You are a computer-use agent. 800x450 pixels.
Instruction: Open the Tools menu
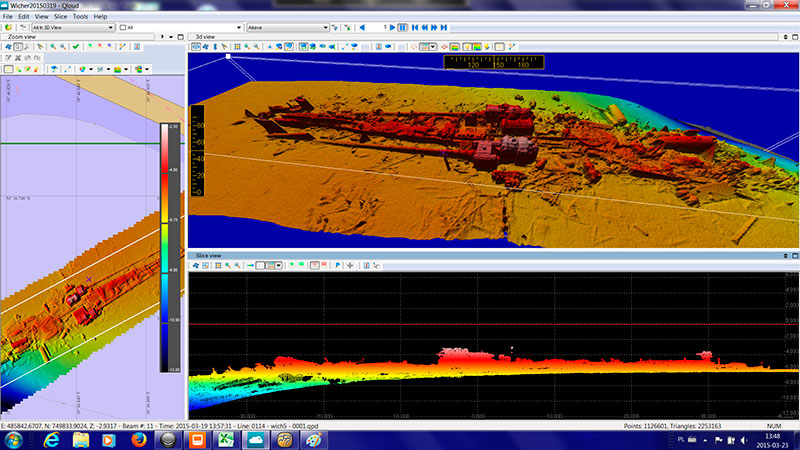pos(80,17)
